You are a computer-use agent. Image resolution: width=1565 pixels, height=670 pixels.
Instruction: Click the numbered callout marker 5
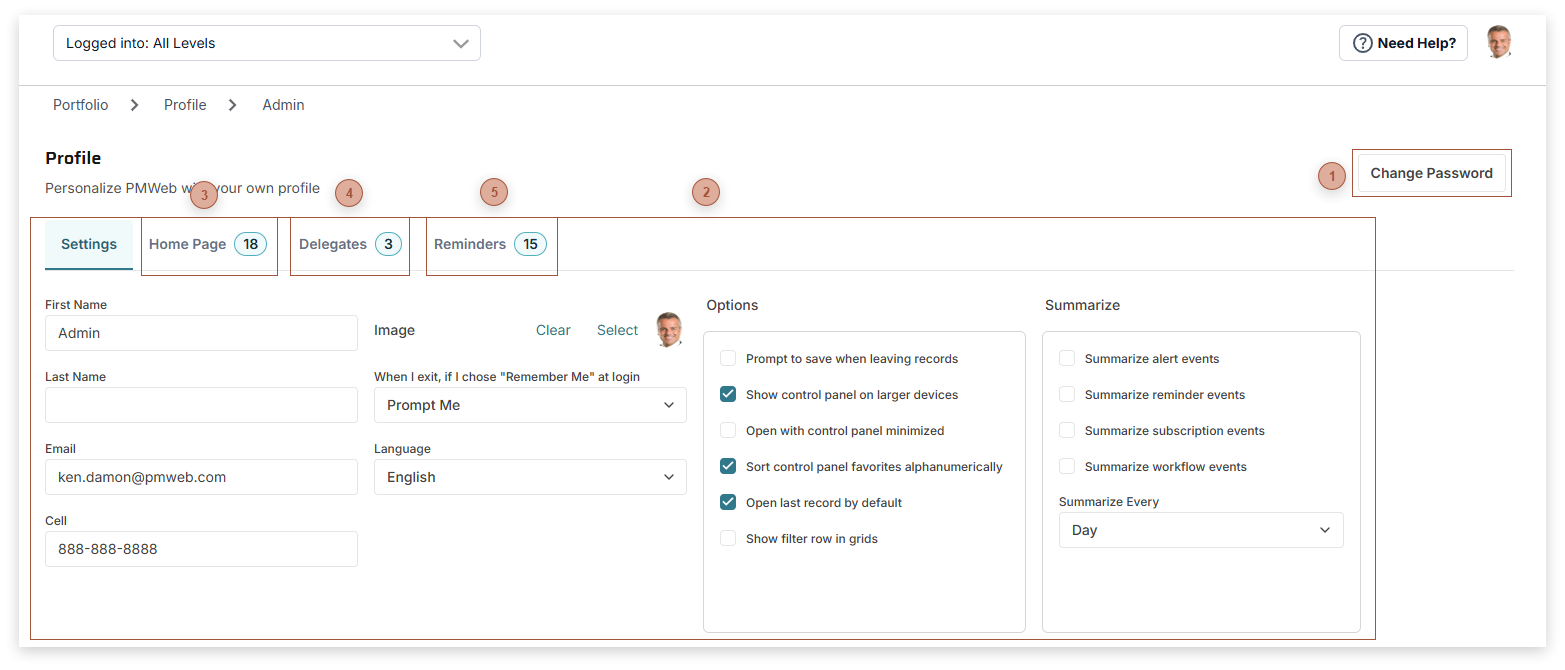click(494, 192)
